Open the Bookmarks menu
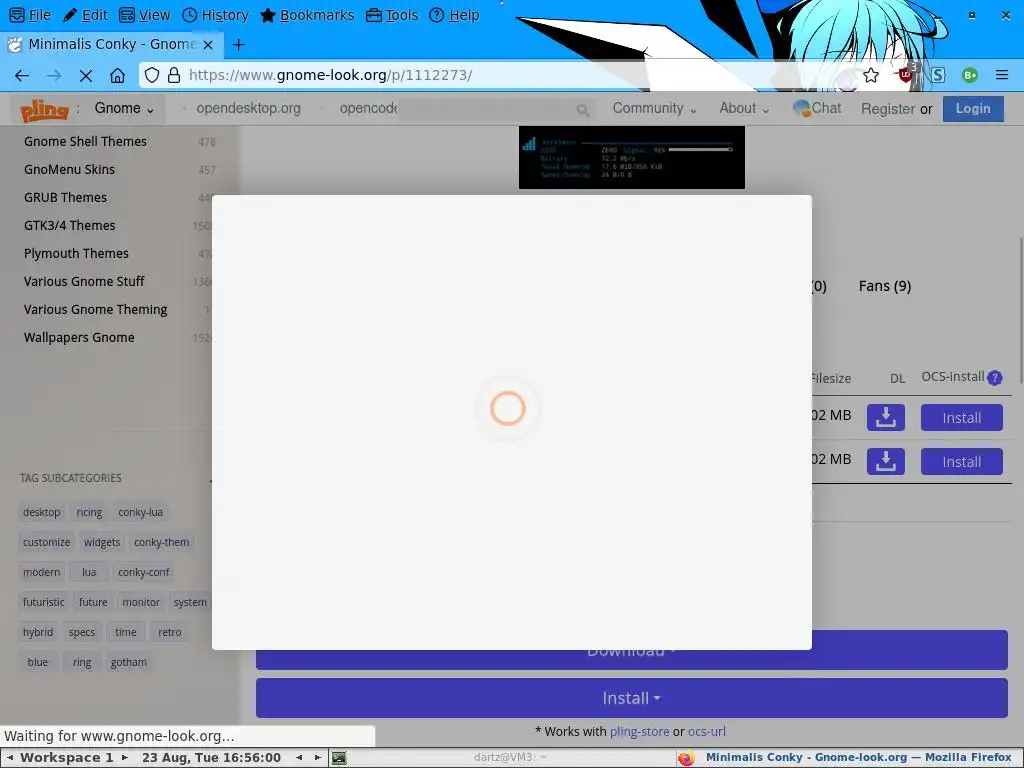 307,15
